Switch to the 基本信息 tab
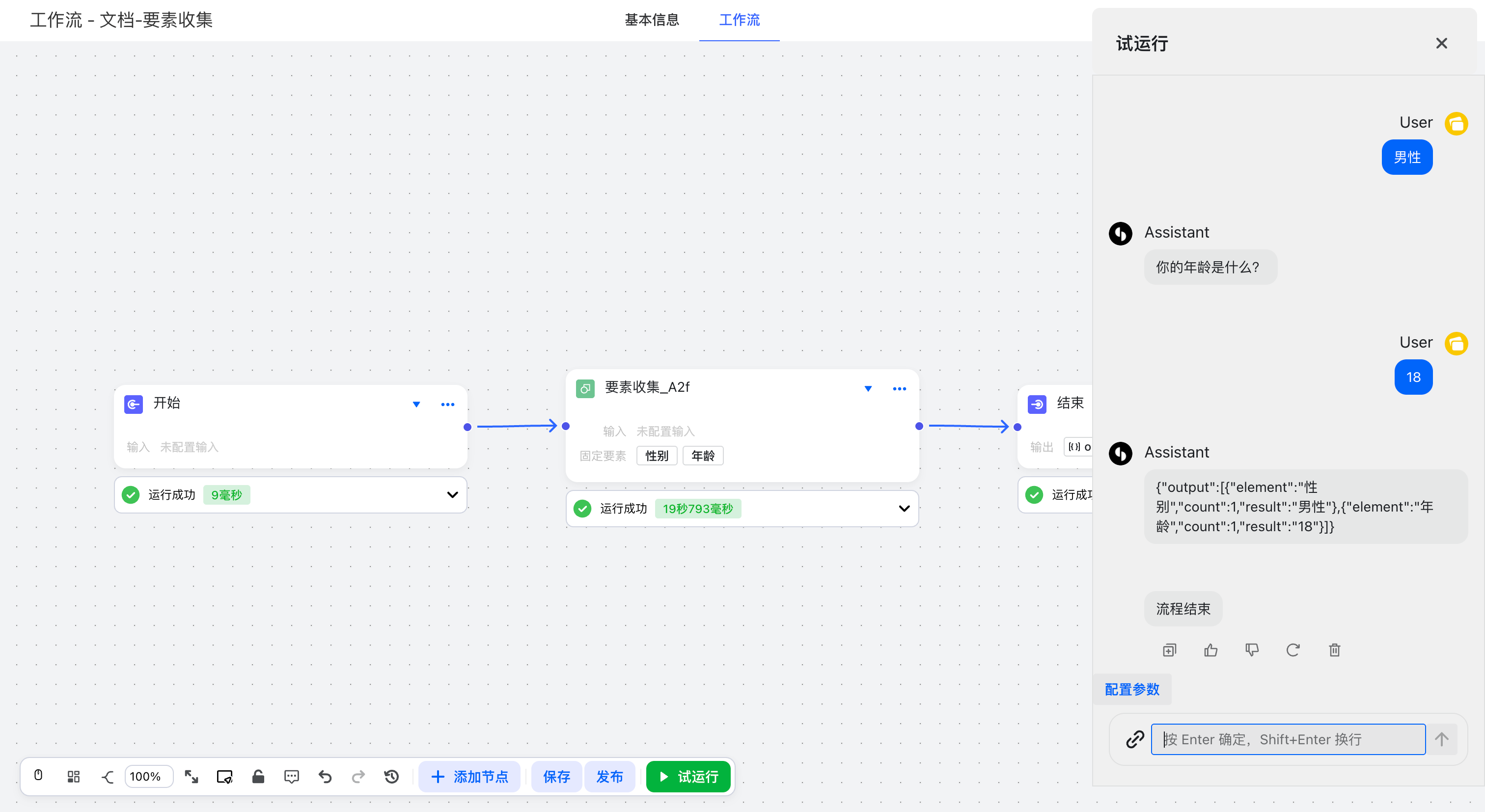Viewport: 1485px width, 812px height. pyautogui.click(x=652, y=20)
